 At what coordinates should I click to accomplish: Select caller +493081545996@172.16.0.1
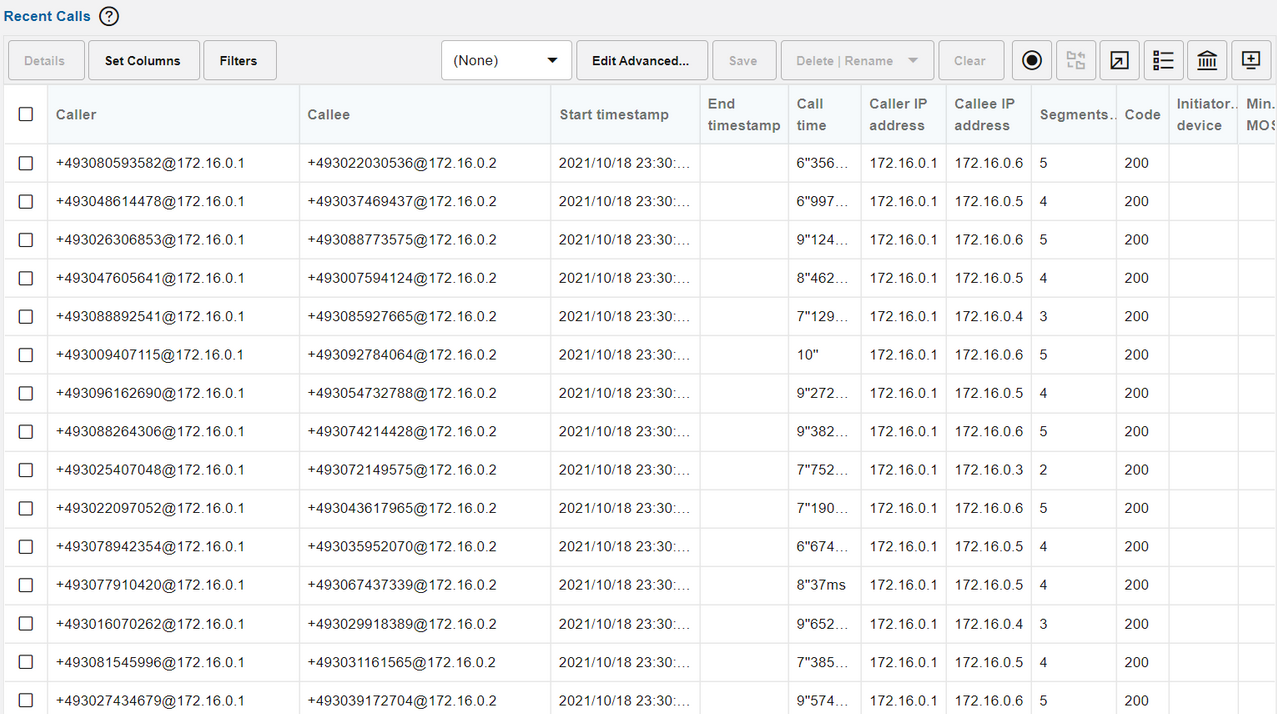click(150, 662)
